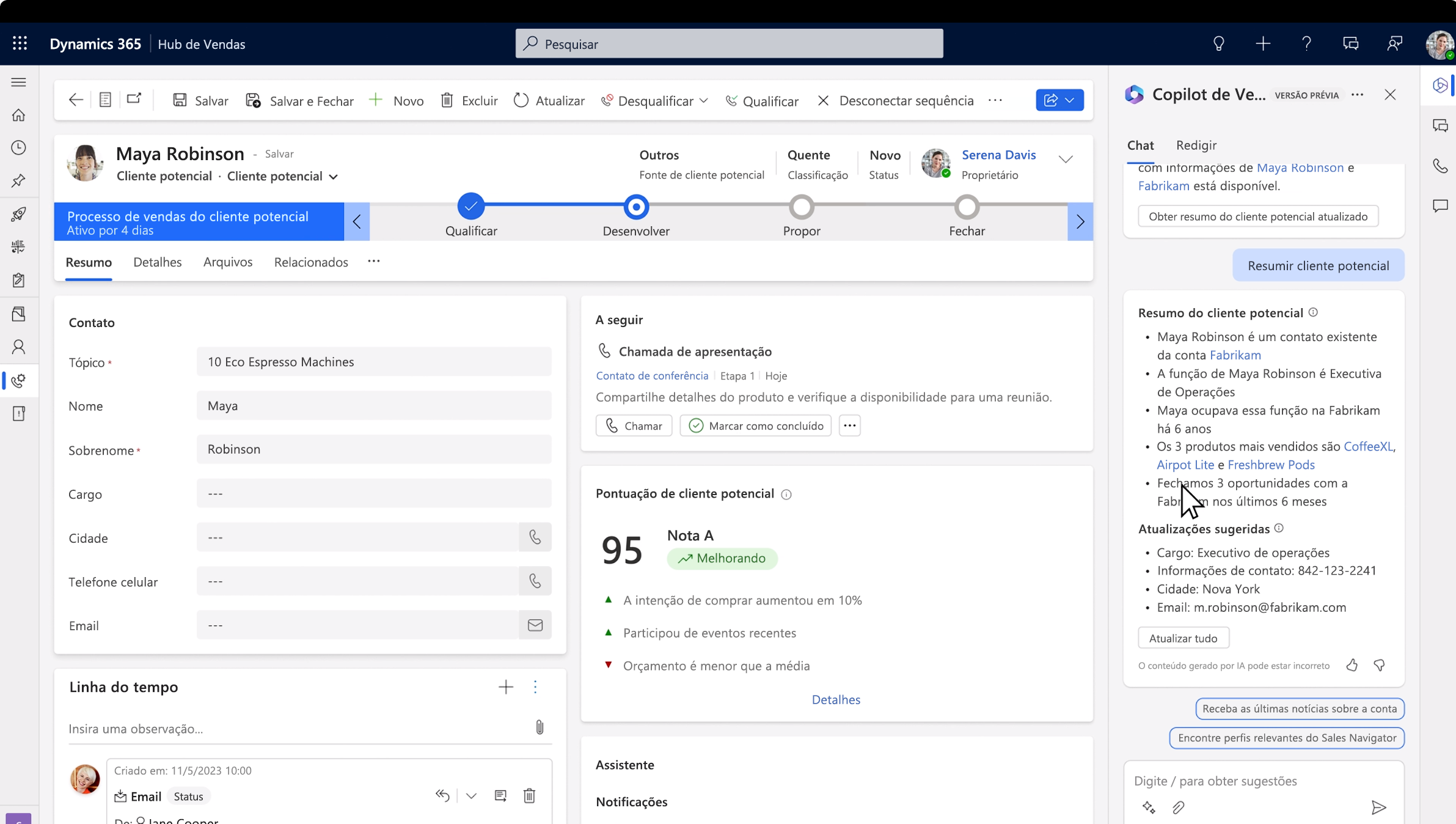Click Qualificar command

click(x=762, y=100)
